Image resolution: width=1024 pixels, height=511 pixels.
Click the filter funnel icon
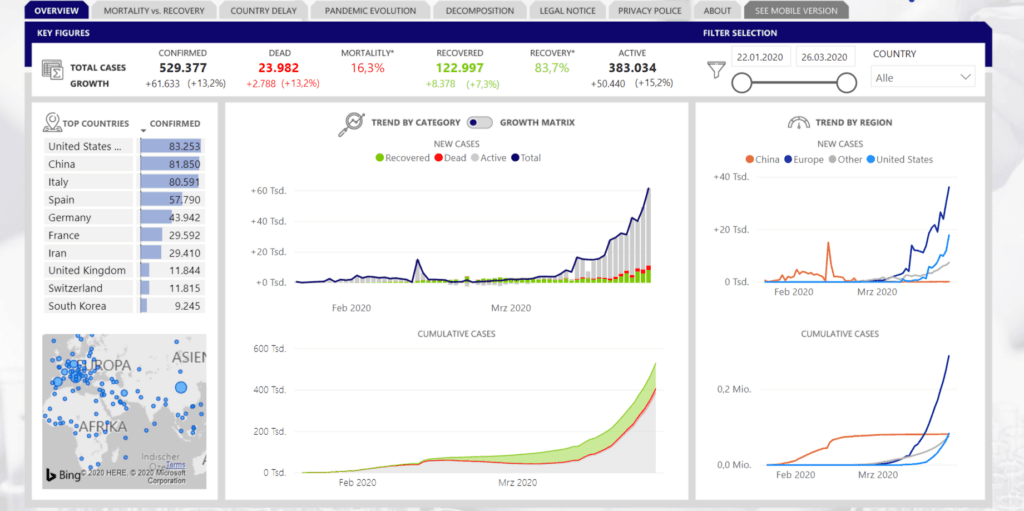pos(716,70)
